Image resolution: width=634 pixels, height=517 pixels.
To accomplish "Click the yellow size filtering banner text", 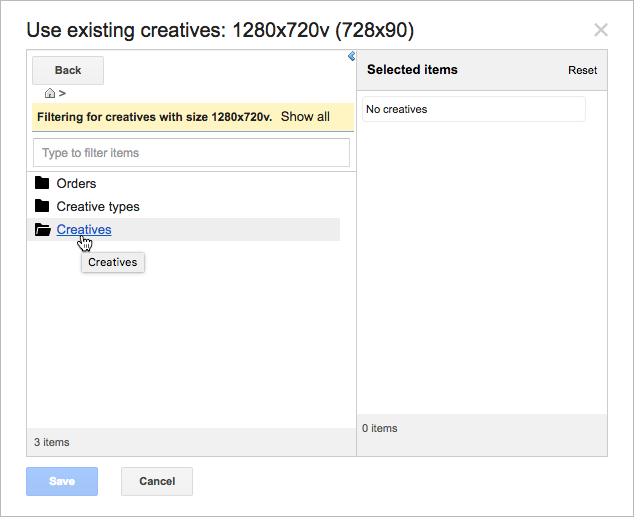I will click(154, 117).
